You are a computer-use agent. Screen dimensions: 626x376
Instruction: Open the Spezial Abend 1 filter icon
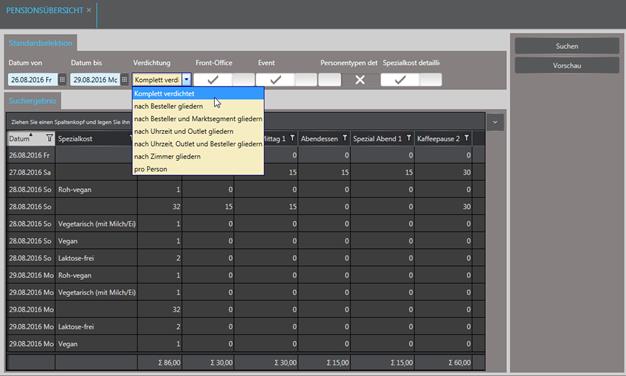pos(408,138)
